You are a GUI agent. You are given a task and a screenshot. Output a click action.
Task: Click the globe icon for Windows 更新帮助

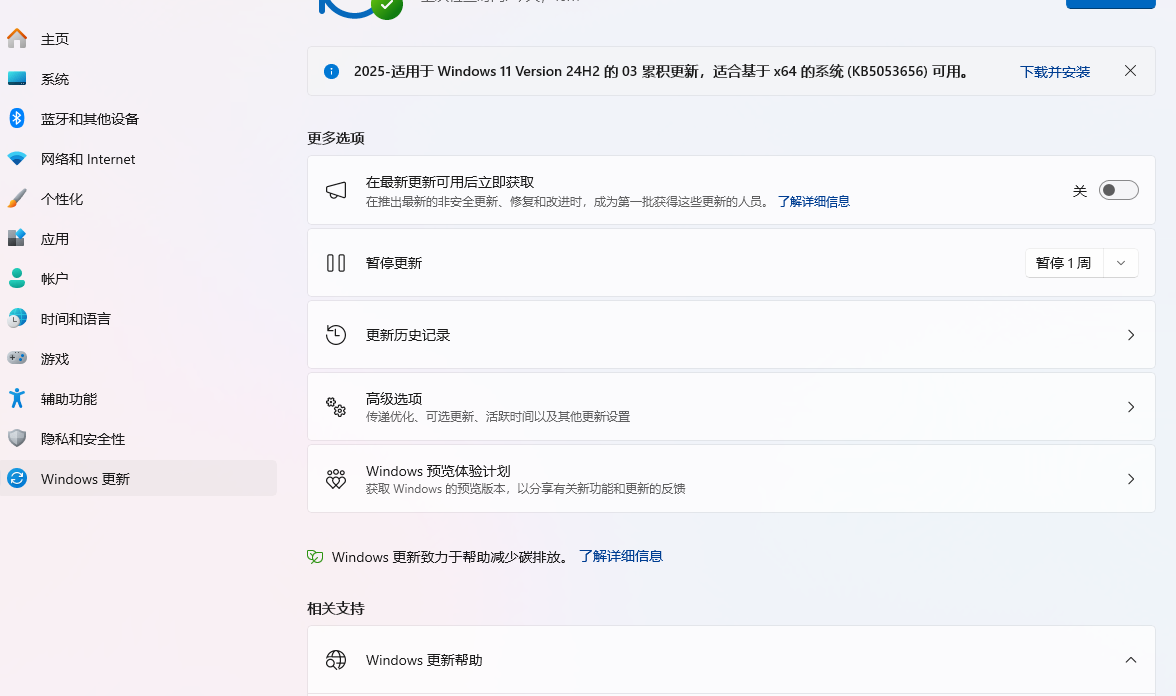coord(336,660)
